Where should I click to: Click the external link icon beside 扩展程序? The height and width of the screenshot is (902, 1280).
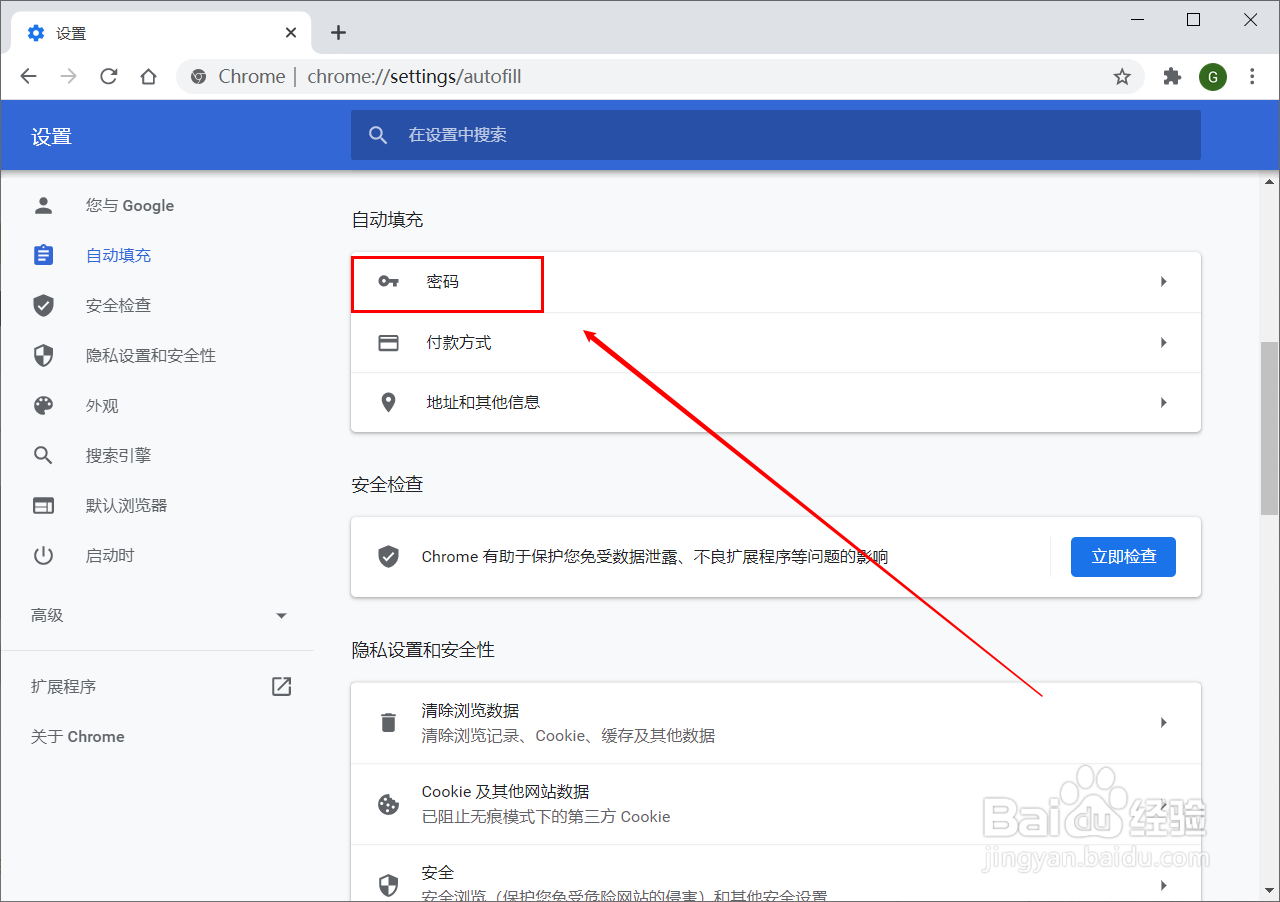[282, 686]
